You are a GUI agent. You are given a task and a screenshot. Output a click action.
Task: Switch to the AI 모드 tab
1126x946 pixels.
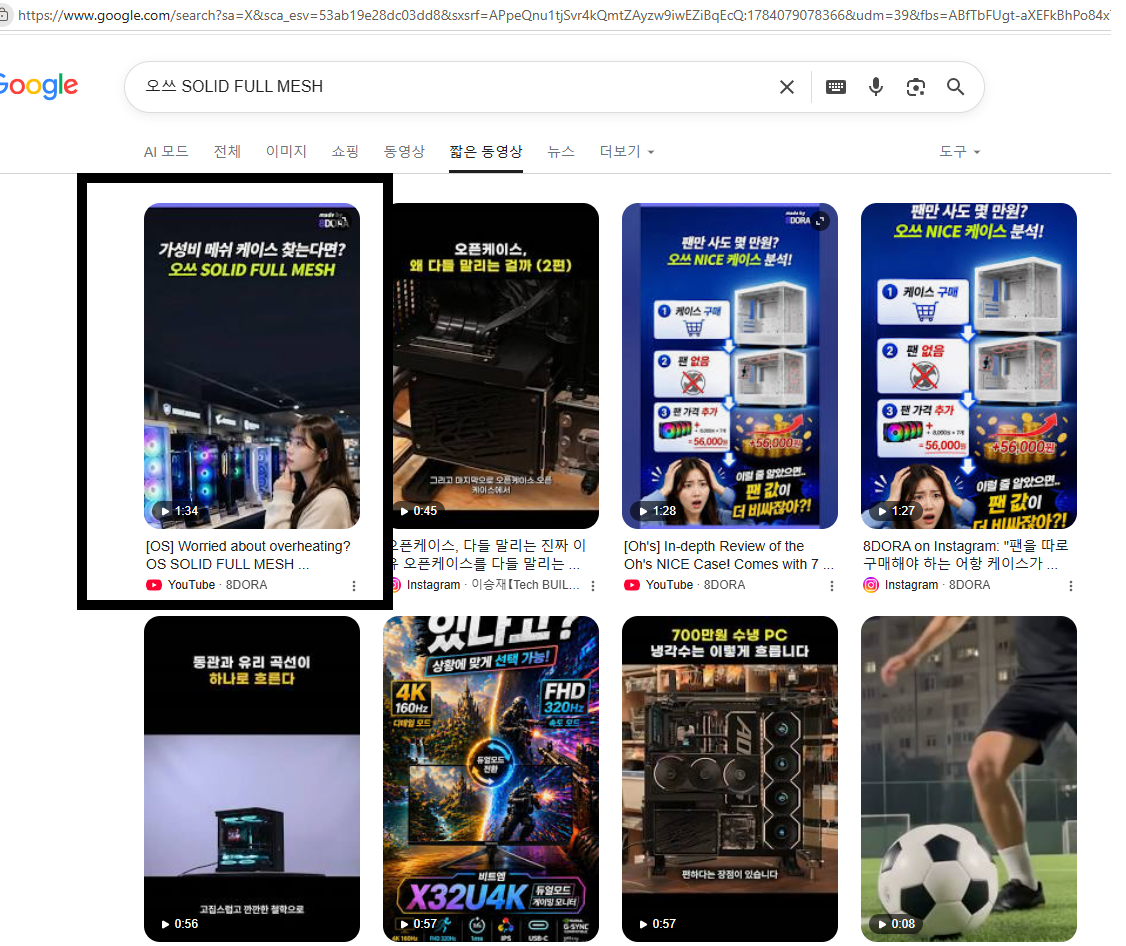tap(166, 152)
